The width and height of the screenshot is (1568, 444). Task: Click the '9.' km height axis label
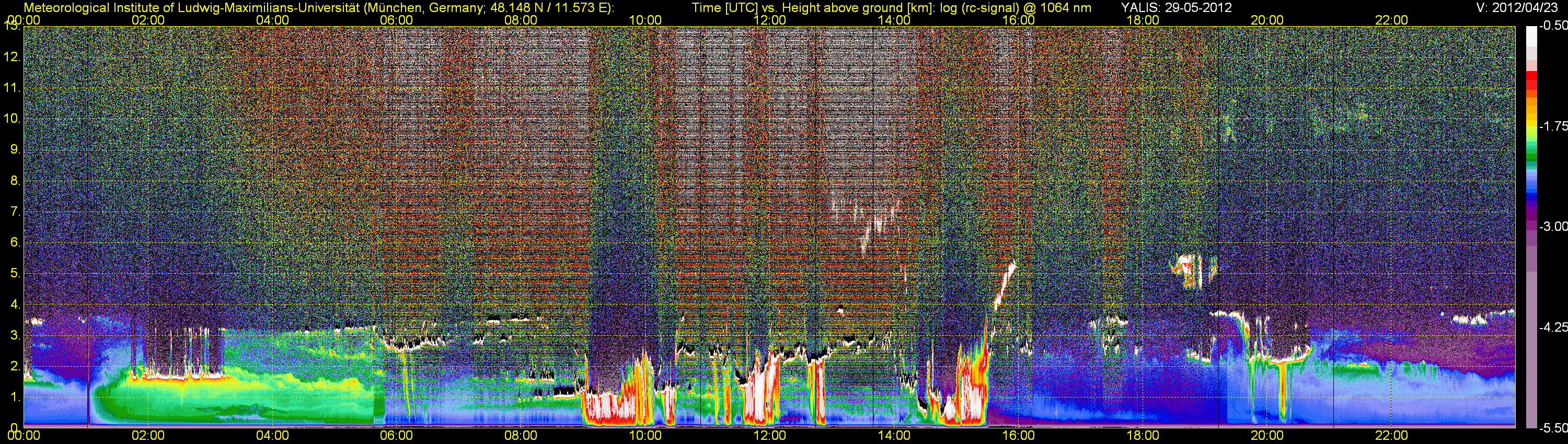coord(15,149)
